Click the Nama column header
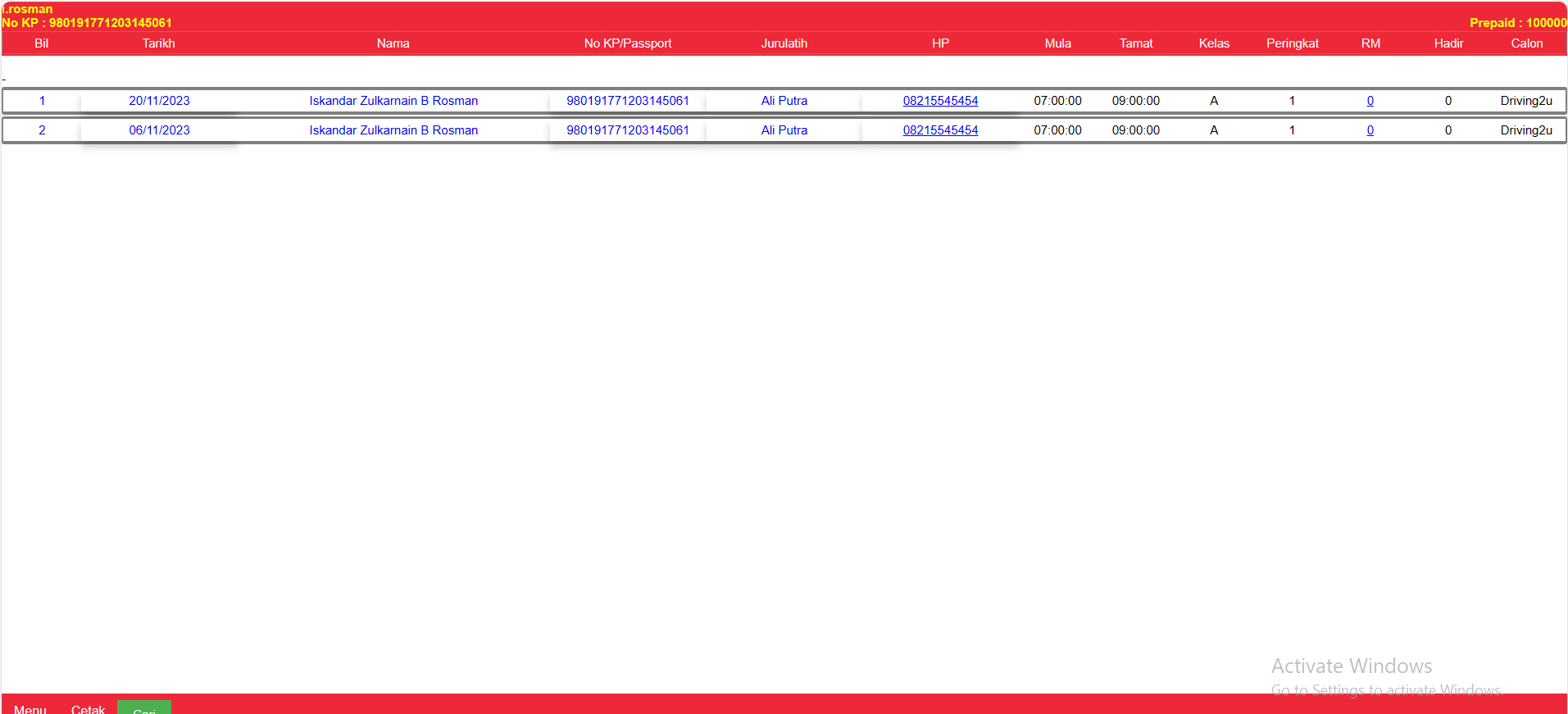 393,43
